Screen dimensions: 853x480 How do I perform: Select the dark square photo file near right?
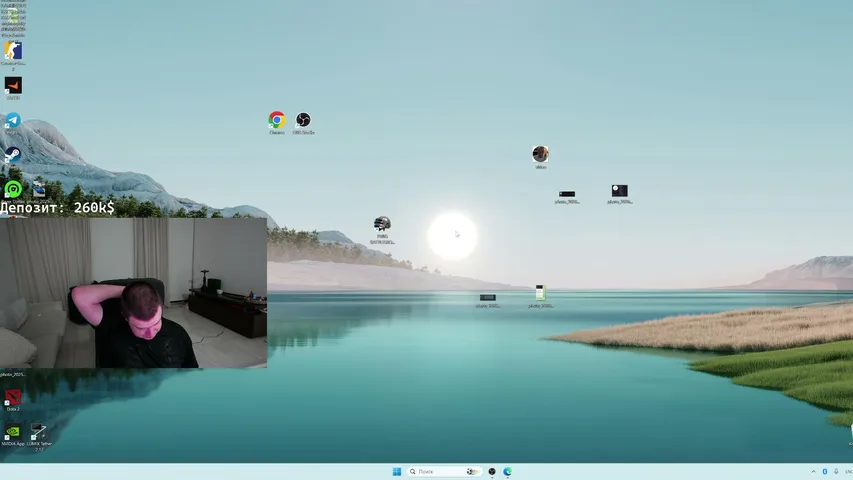[x=620, y=190]
